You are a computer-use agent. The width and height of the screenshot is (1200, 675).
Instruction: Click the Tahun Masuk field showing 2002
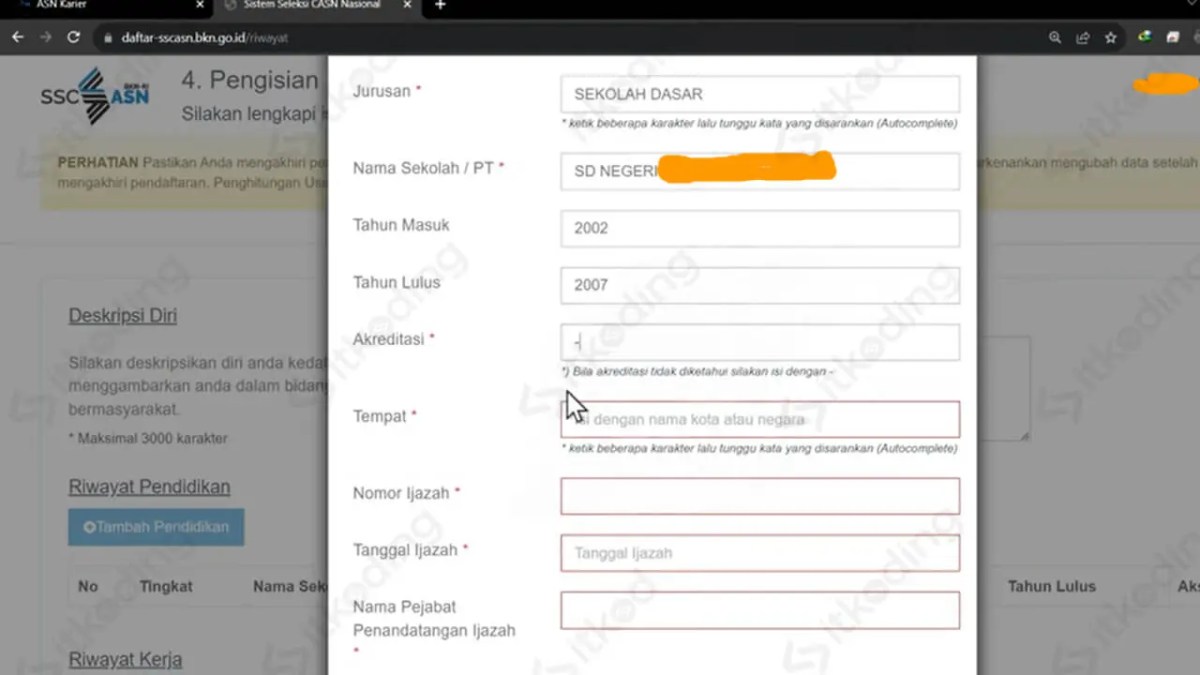759,228
